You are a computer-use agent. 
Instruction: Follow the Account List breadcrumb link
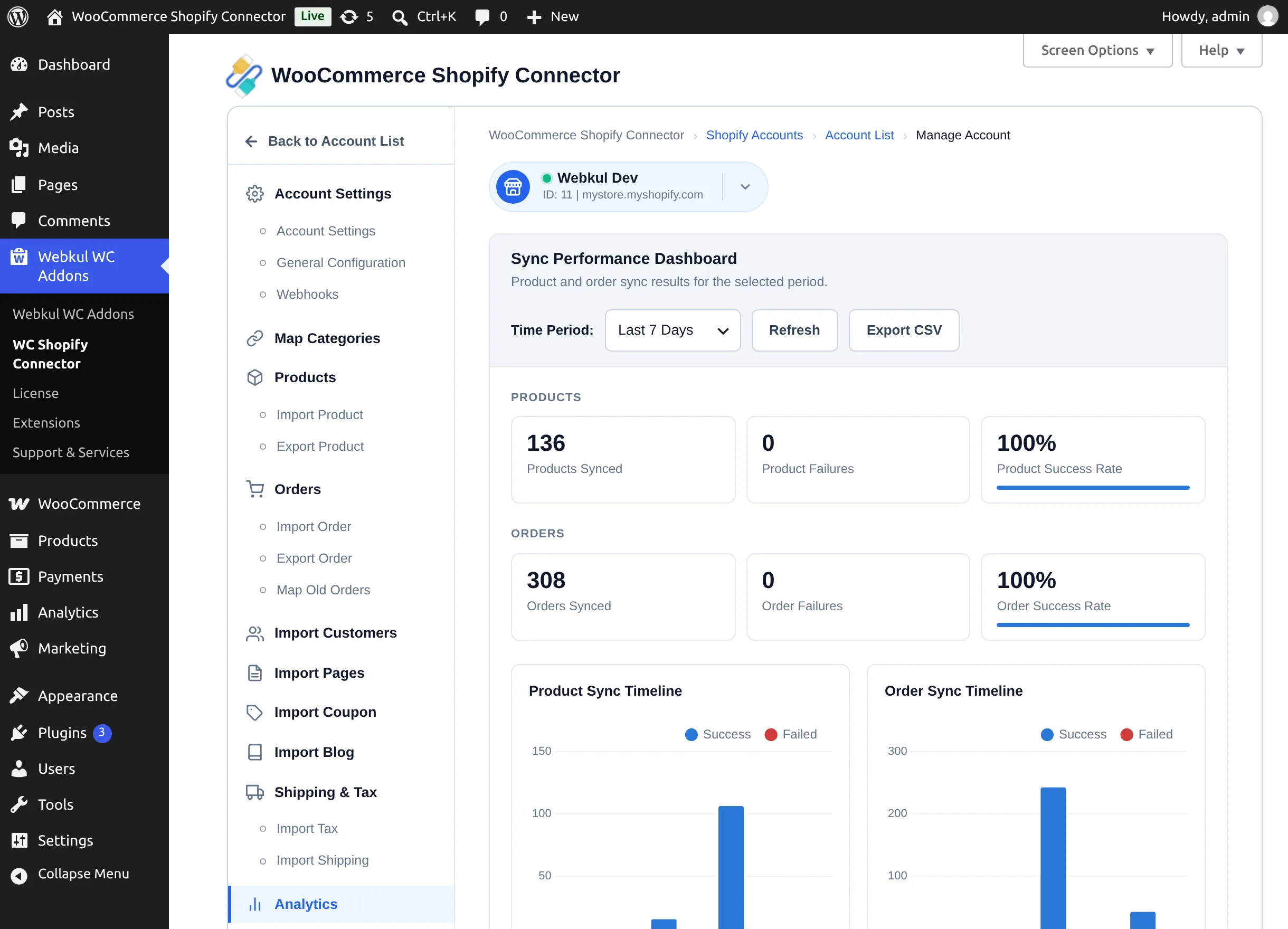[x=859, y=135]
